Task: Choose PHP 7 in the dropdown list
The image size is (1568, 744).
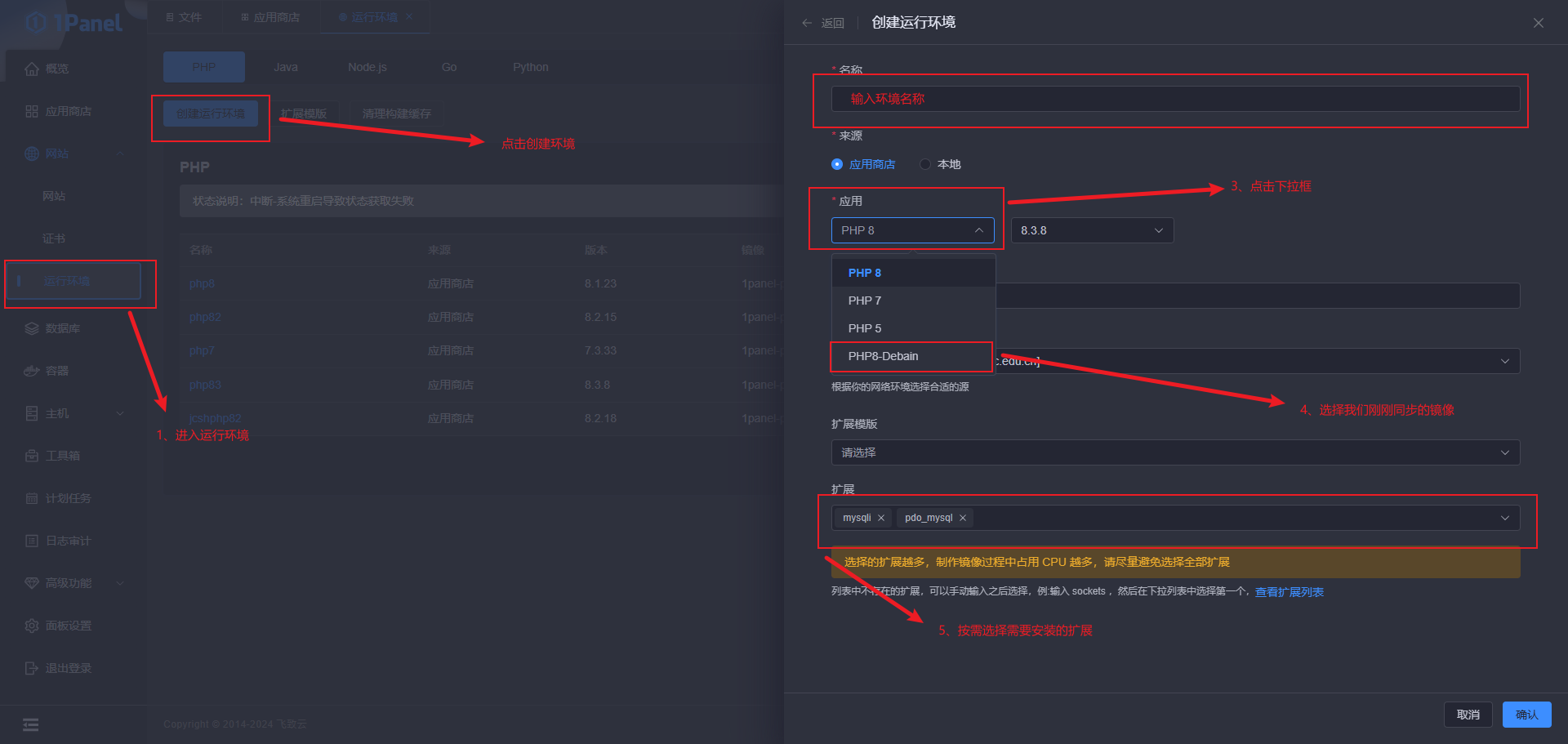Action: (914, 301)
